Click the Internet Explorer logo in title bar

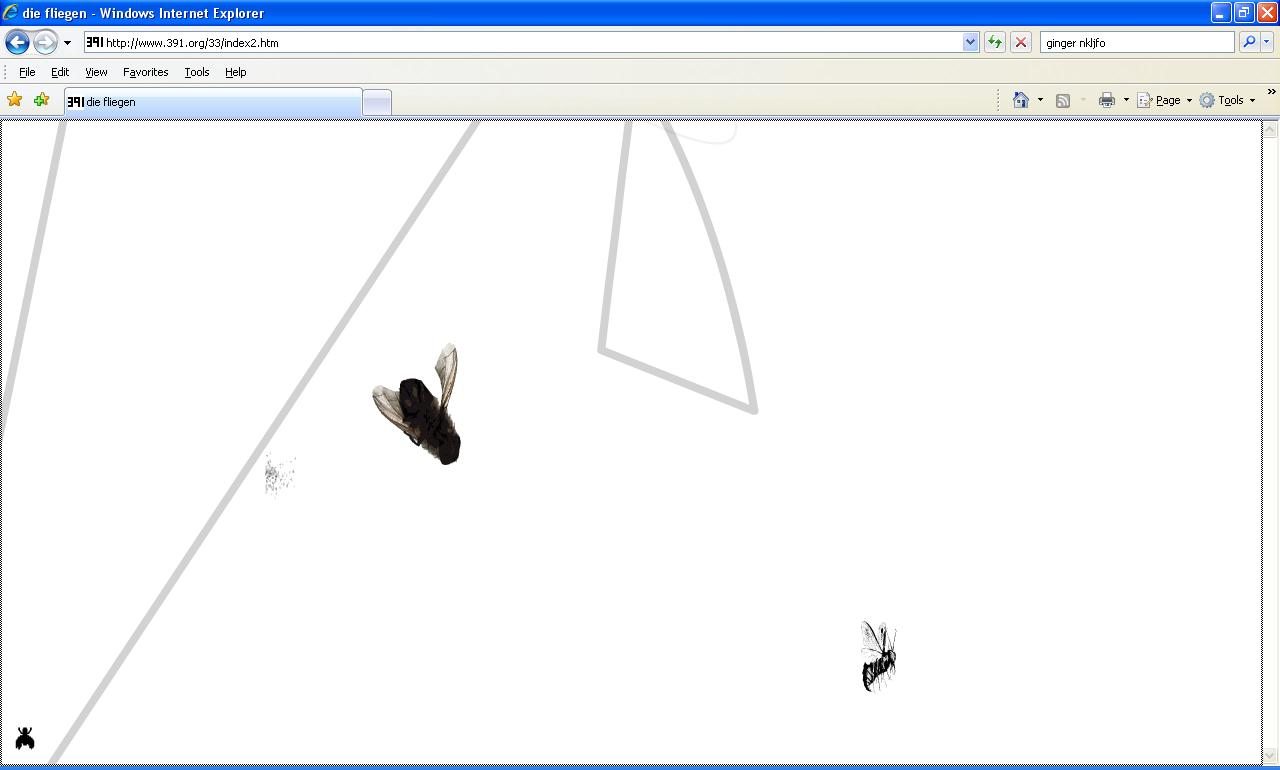coord(10,13)
